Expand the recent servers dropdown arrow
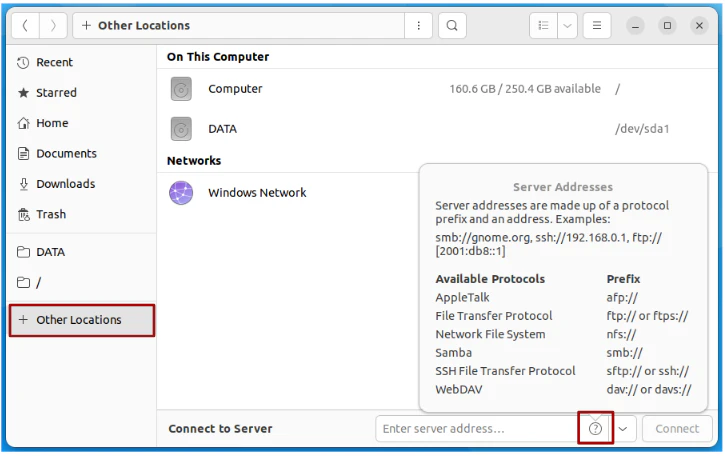Screen dimensions: 725x456 [x=623, y=429]
